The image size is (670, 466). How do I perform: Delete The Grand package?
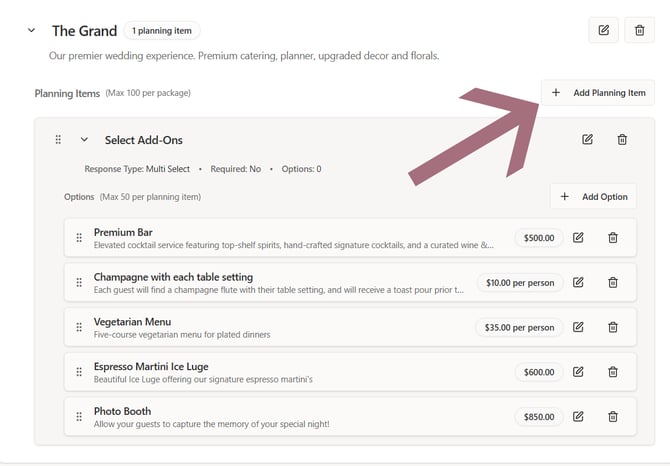639,31
